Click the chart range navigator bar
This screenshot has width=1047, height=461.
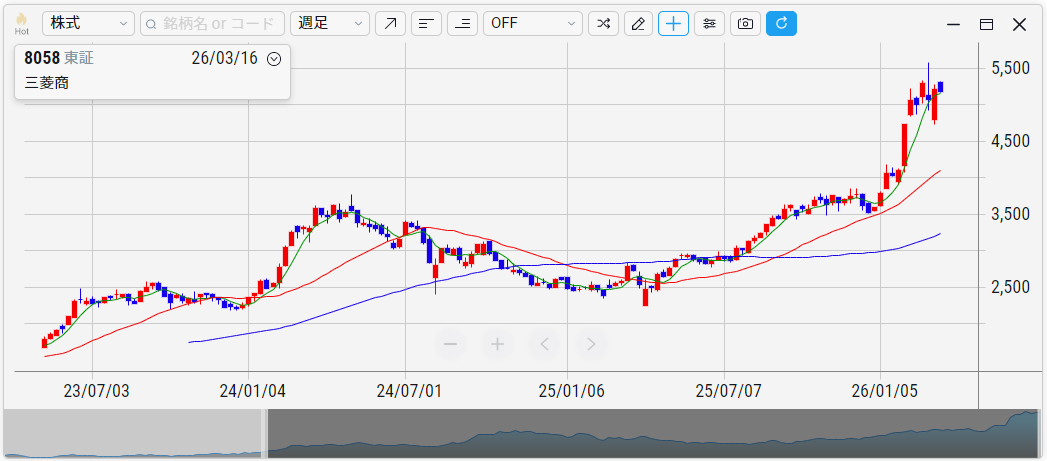[650, 434]
